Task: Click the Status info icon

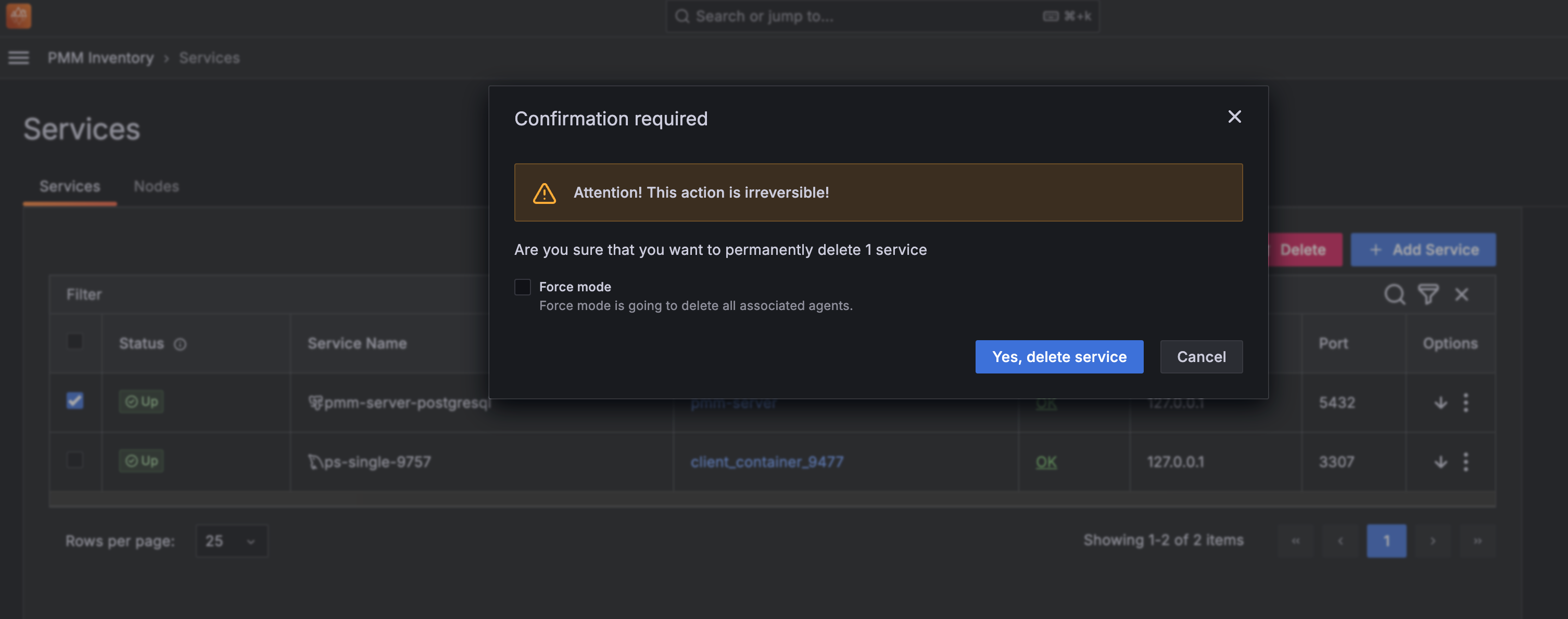Action: (x=180, y=344)
